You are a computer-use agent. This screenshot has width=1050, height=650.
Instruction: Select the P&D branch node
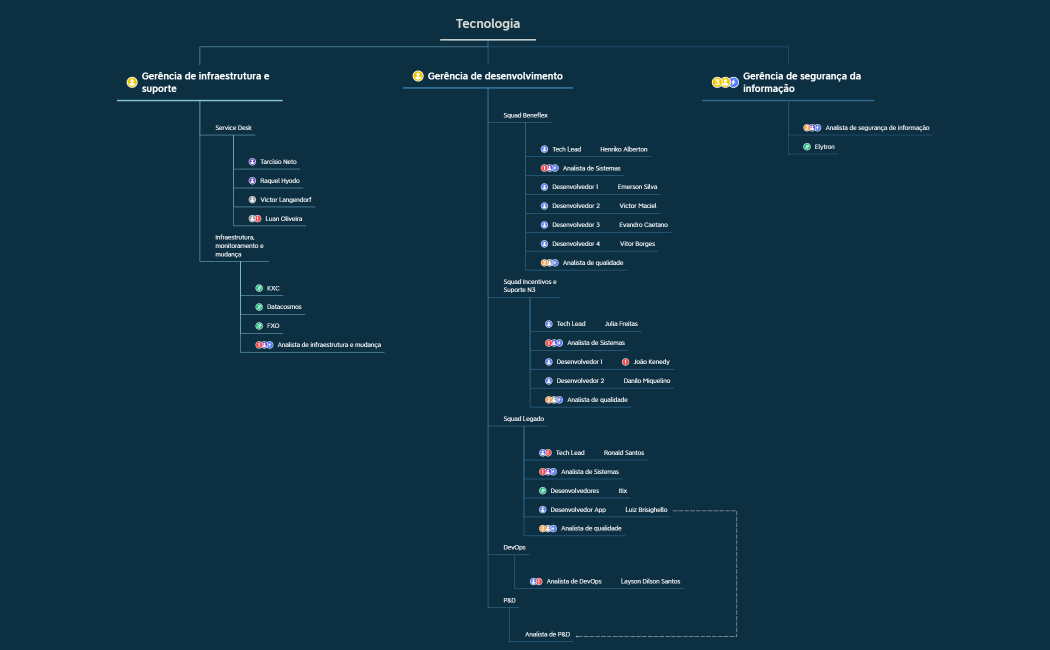click(x=509, y=600)
